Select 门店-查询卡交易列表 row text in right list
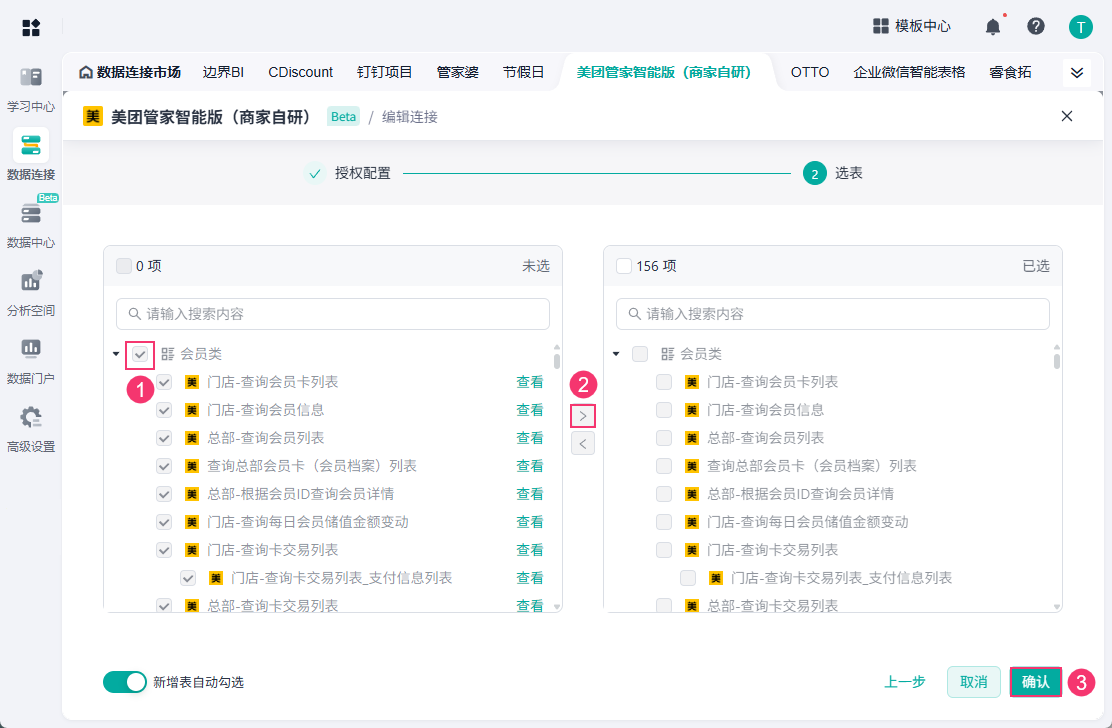The height and width of the screenshot is (728, 1112). 772,550
